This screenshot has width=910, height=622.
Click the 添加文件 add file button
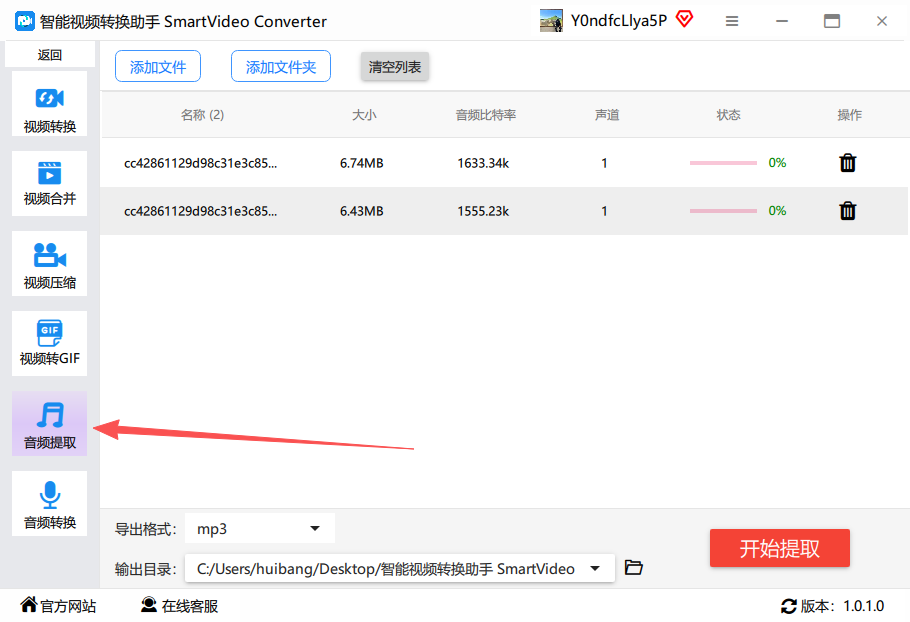158,67
